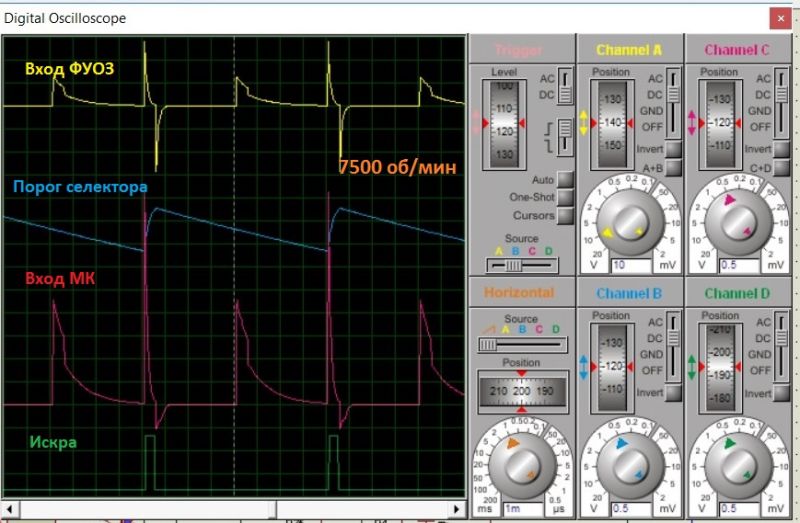800x523 pixels.
Task: Click the Channel C panel header
Action: point(737,50)
